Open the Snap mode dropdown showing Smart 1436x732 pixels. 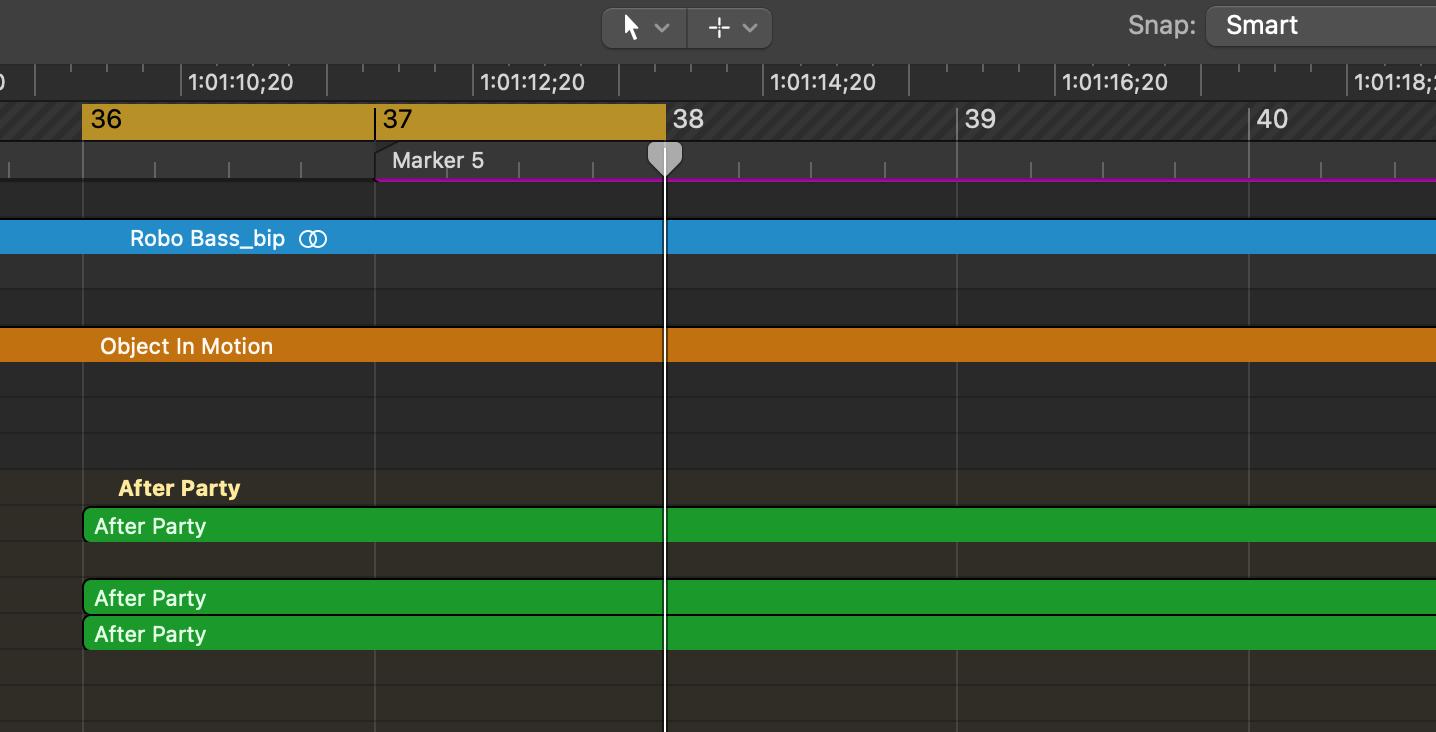(1320, 26)
